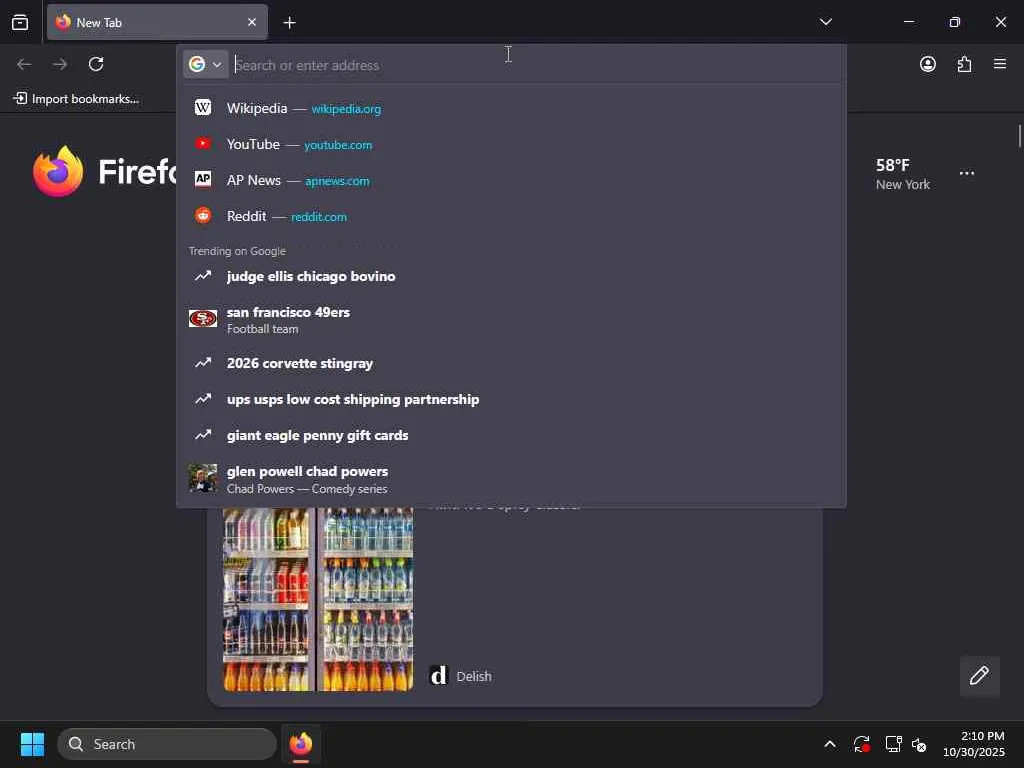The height and width of the screenshot is (768, 1024).
Task: Select the Wikipedia suggestion row
Action: (x=511, y=108)
